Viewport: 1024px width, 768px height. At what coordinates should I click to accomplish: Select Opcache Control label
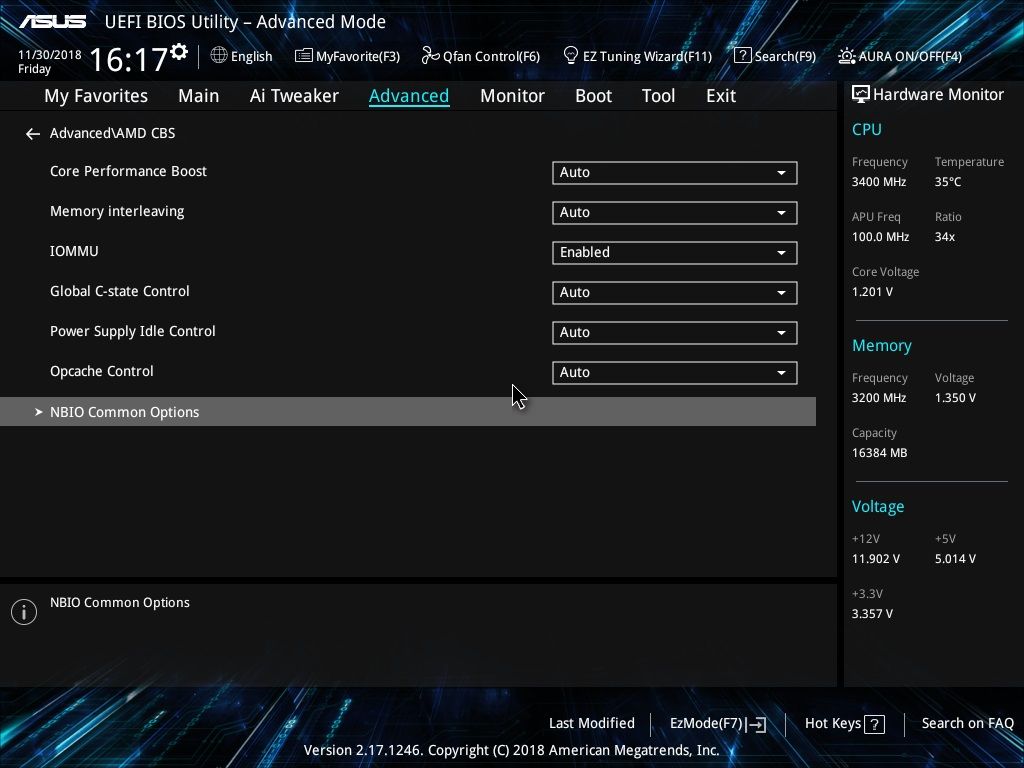click(102, 372)
